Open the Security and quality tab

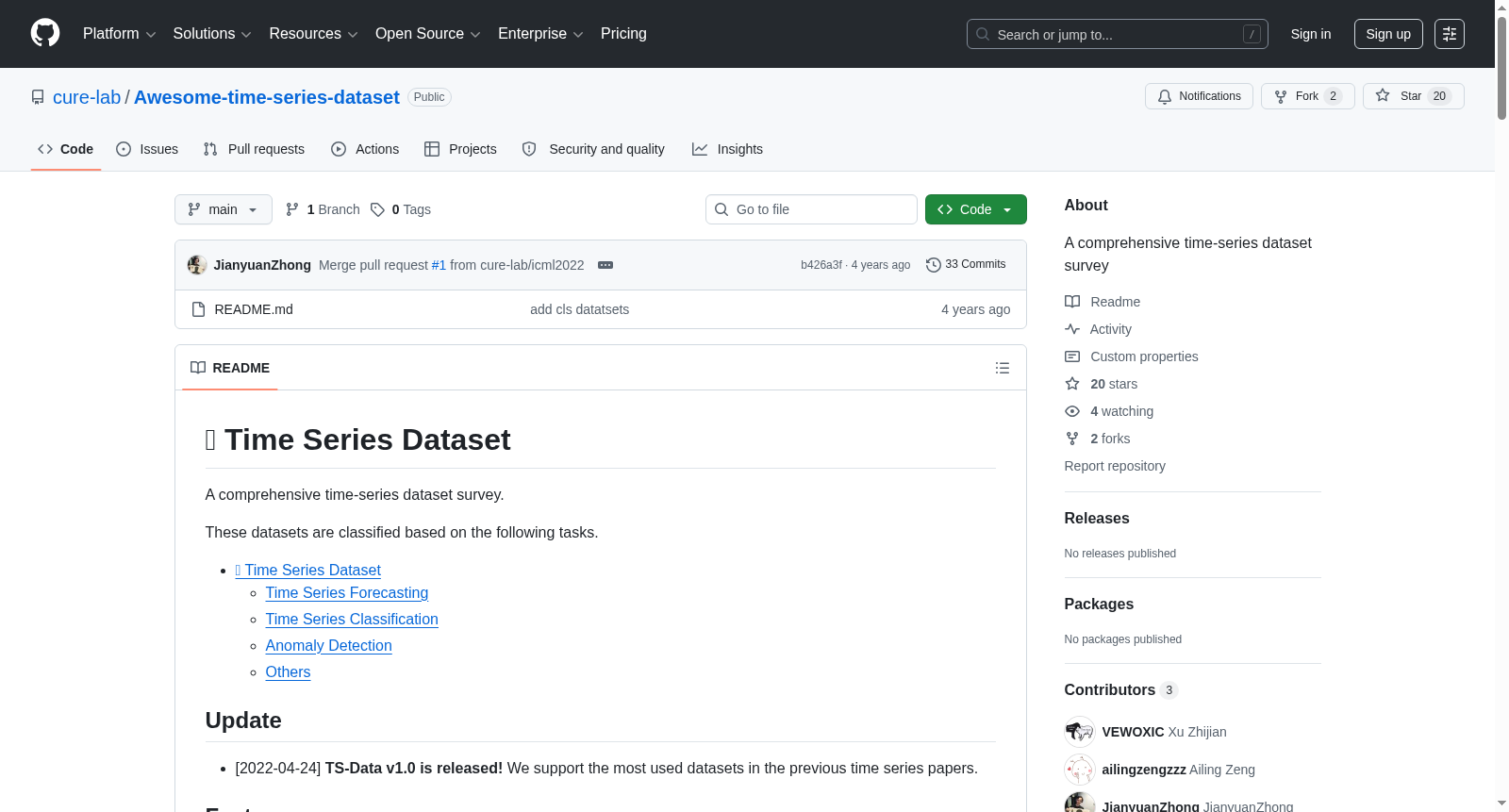(593, 149)
